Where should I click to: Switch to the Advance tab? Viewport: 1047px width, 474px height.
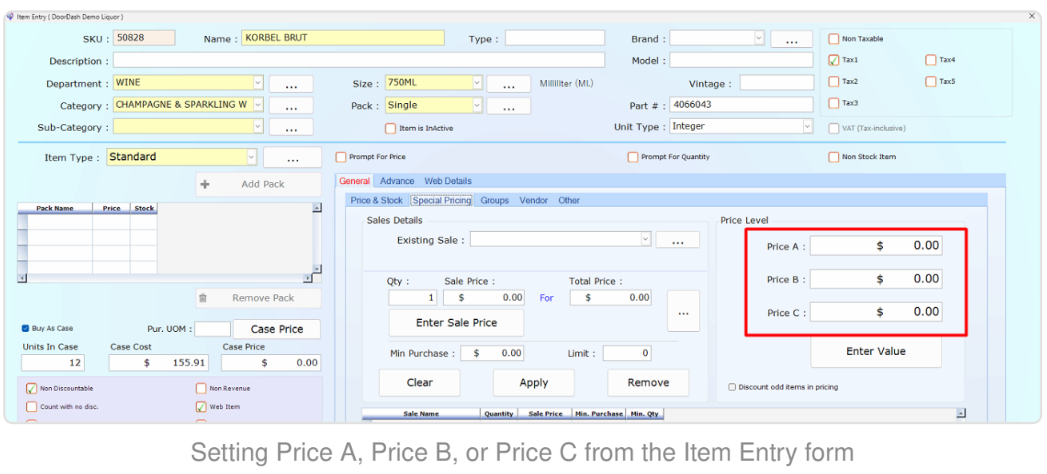[x=397, y=181]
